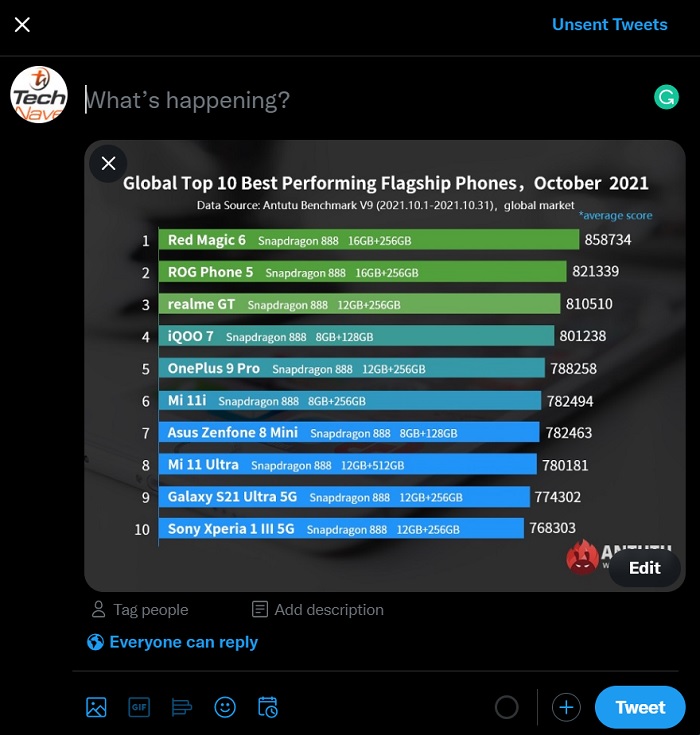Open the GIF picker
This screenshot has width=700, height=735.
click(139, 707)
